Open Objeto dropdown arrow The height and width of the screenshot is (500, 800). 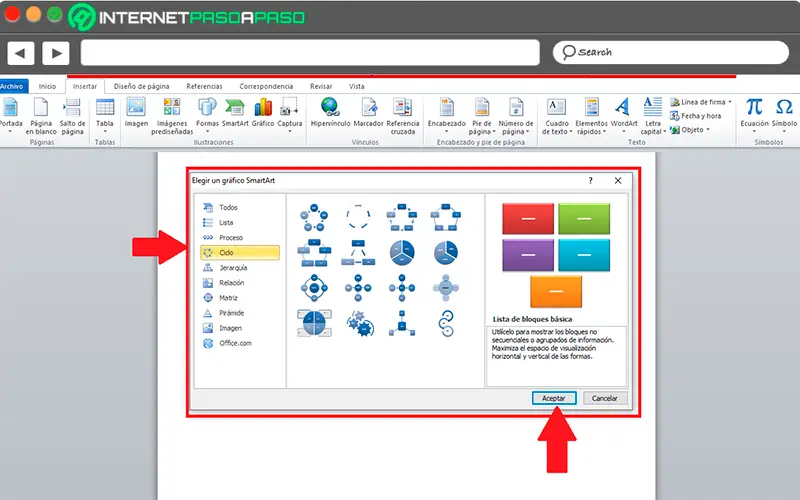(708, 130)
